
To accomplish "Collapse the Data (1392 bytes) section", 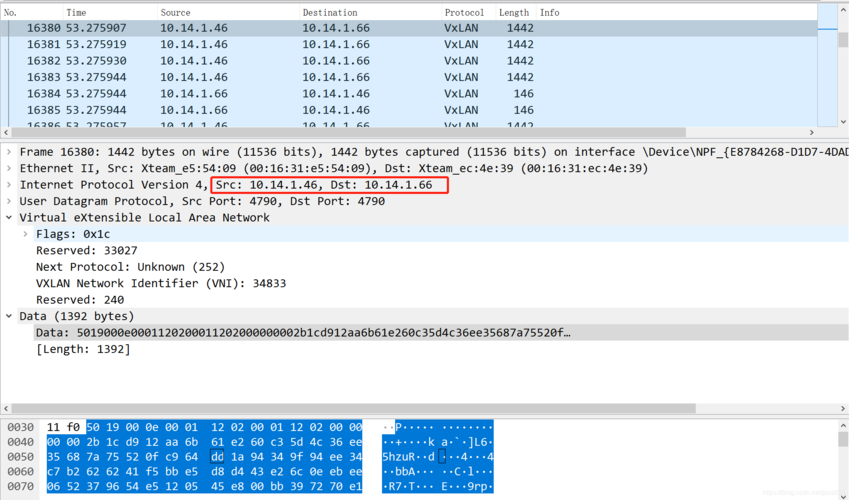I will [x=9, y=316].
